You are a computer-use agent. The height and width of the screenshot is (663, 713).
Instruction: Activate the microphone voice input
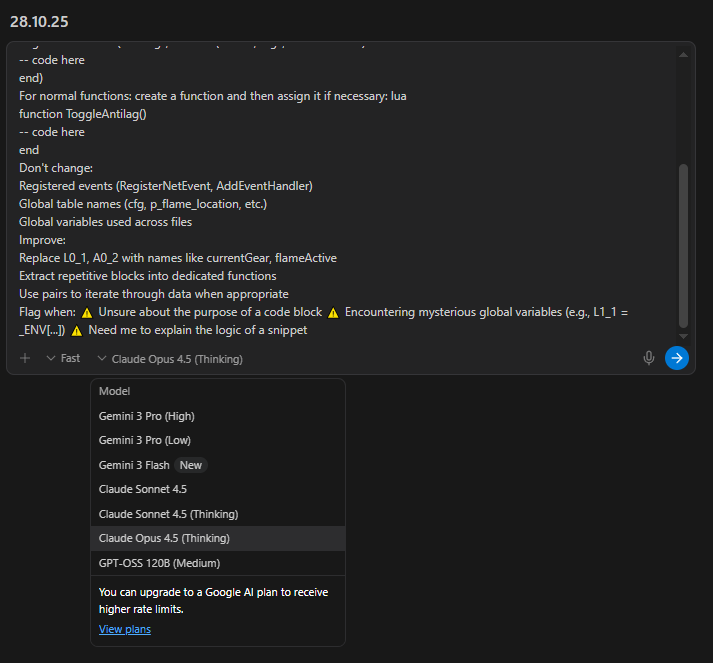[x=649, y=358]
